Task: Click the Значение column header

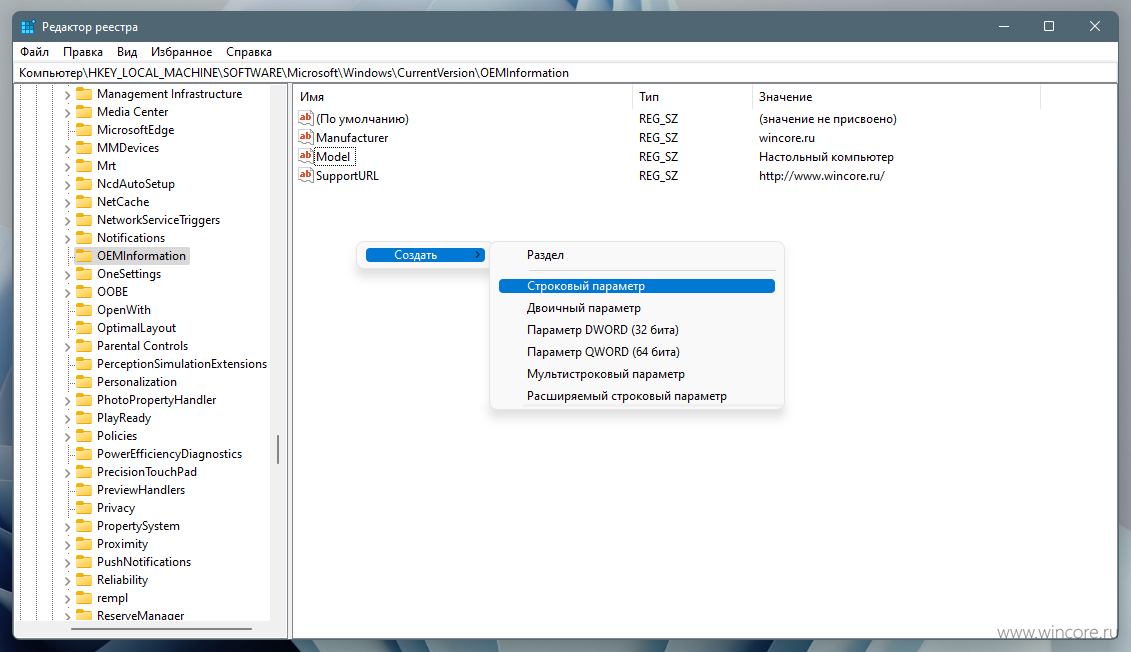Action: (x=897, y=97)
